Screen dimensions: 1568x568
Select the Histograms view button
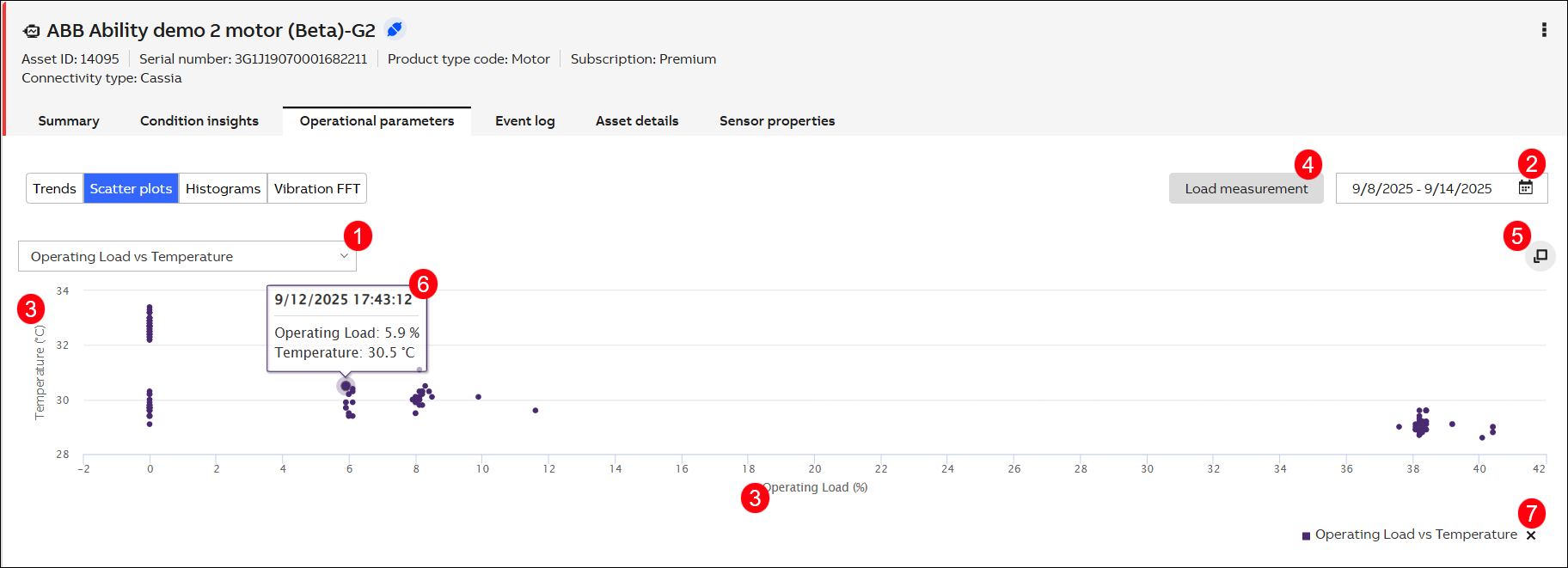(223, 188)
